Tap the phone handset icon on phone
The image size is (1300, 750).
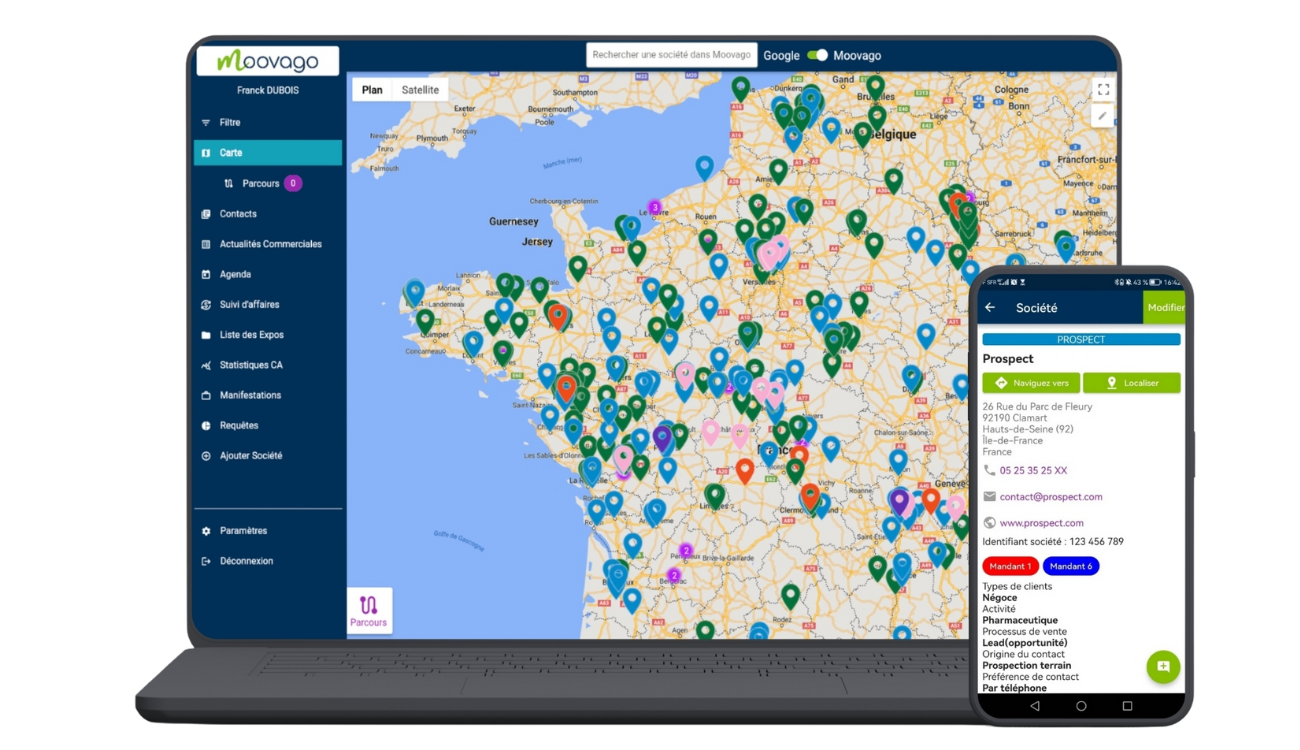click(x=989, y=470)
